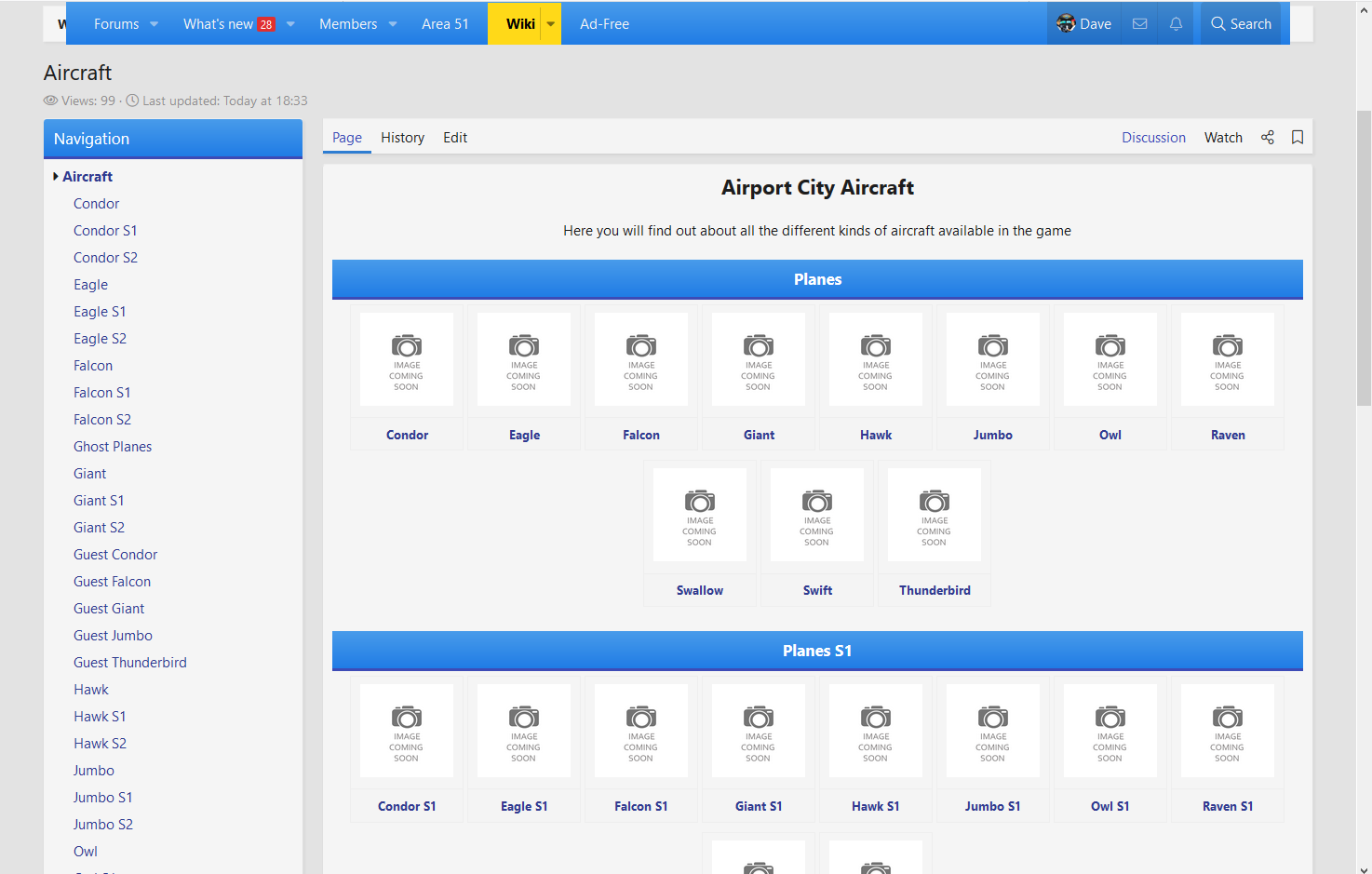Open the Thunderbird link
The image size is (1372, 874).
click(x=935, y=590)
